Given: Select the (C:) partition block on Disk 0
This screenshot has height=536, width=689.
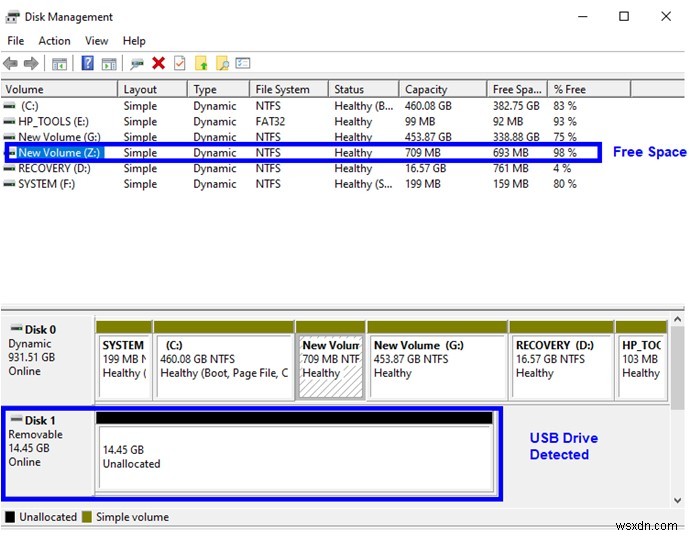Looking at the screenshot, I should click(x=224, y=360).
